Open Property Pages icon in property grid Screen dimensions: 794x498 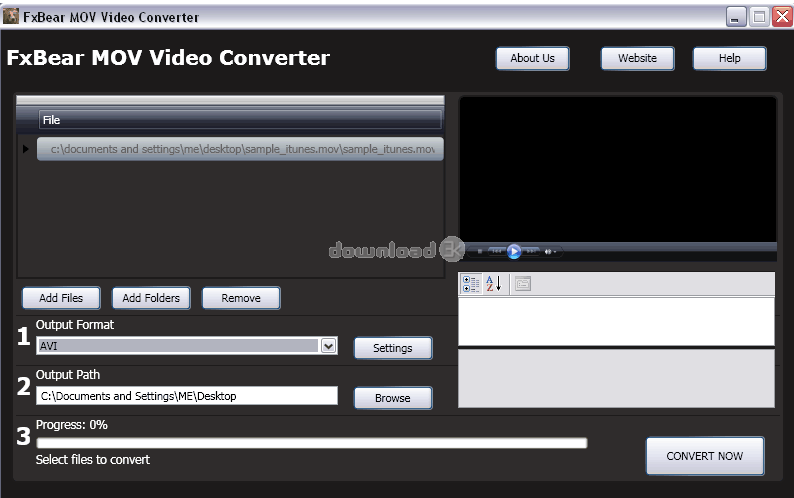523,284
